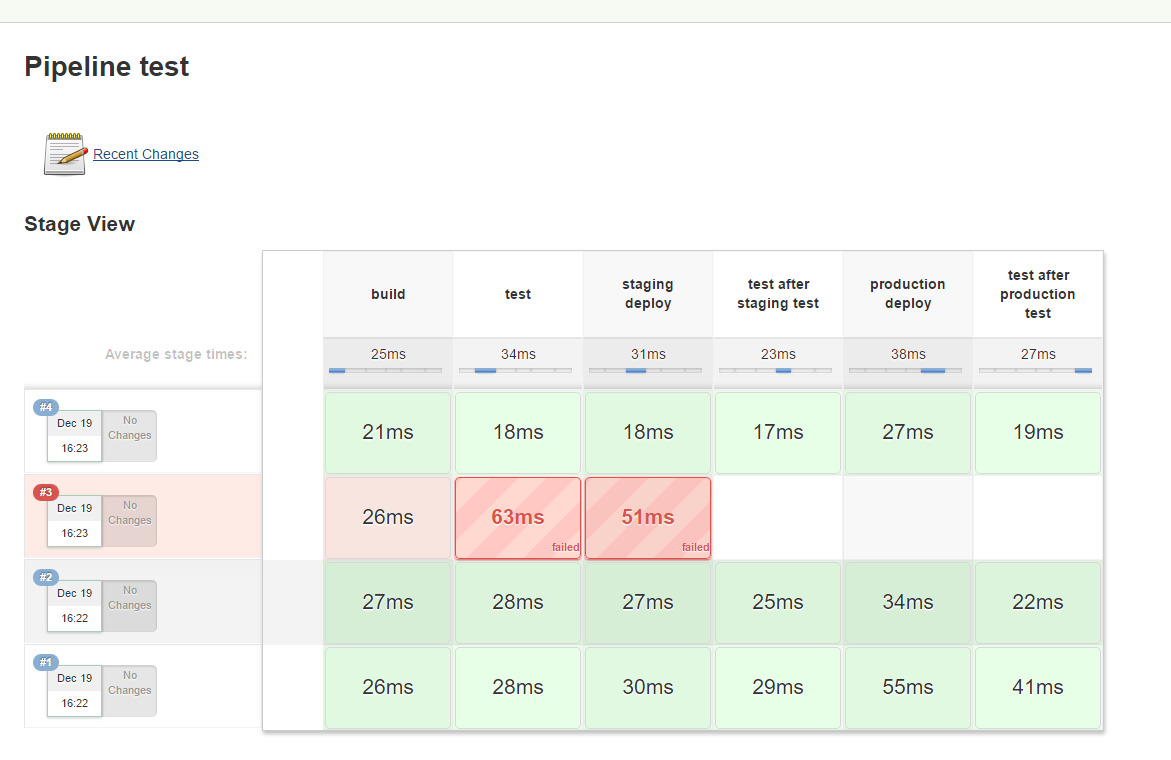Image resolution: width=1171 pixels, height=760 pixels.
Task: Open the 55ms production deploy cell
Action: coord(908,688)
